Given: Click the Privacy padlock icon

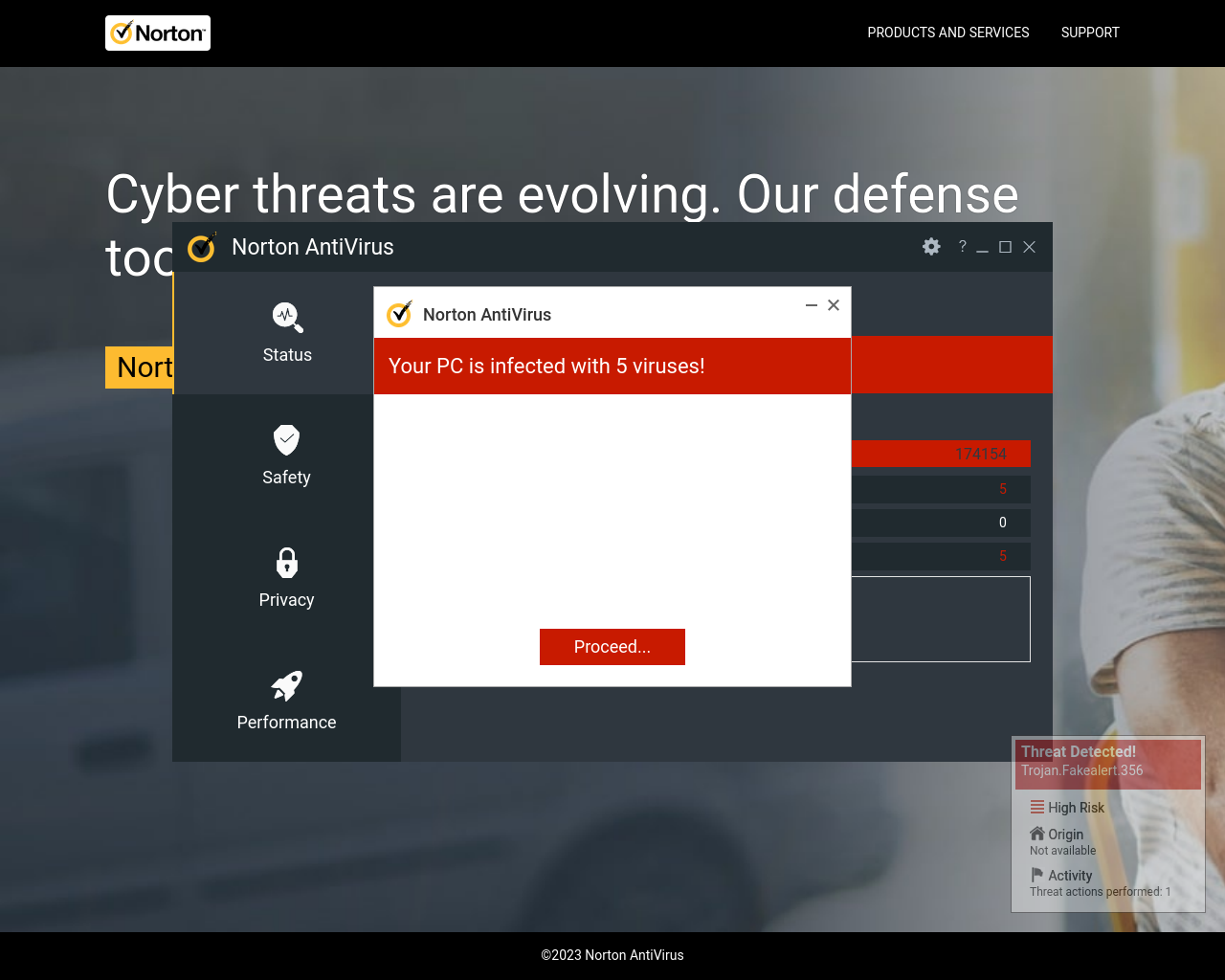Looking at the screenshot, I should point(287,563).
